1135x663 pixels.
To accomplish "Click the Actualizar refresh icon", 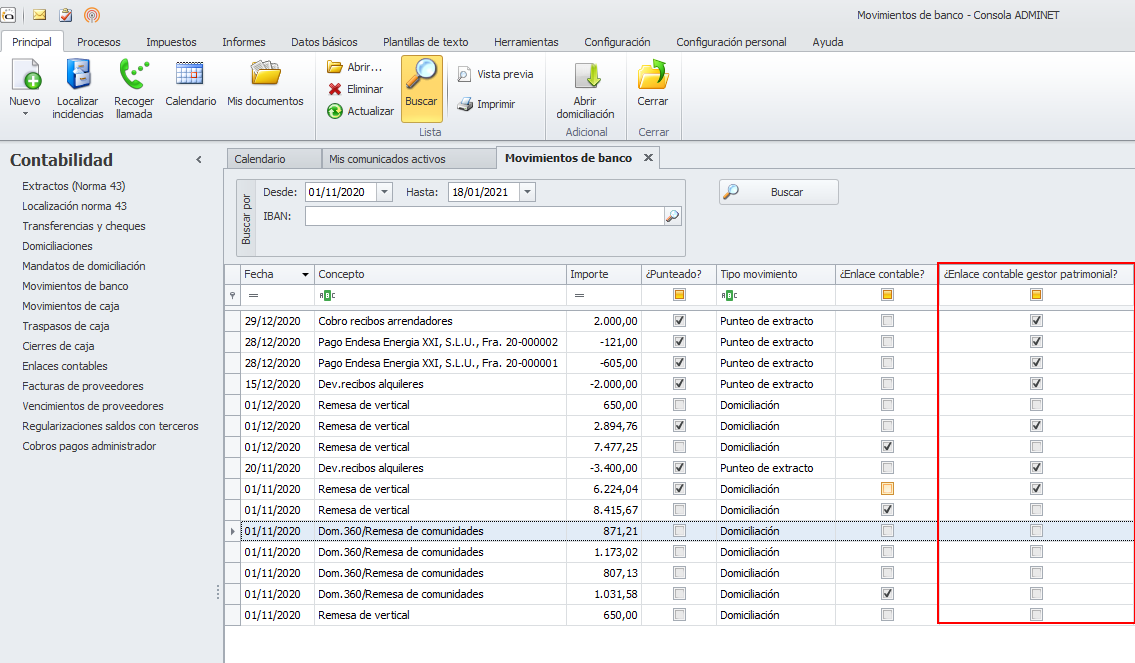I will click(335, 111).
